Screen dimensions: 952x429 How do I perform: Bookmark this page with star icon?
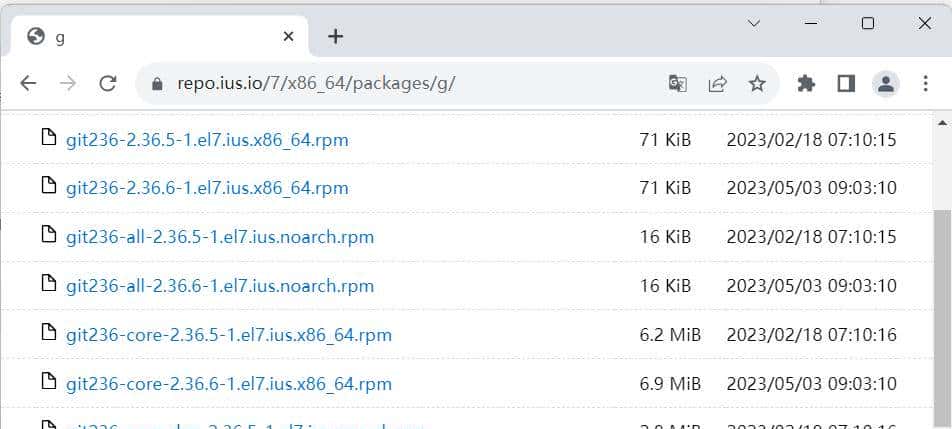pyautogui.click(x=757, y=84)
